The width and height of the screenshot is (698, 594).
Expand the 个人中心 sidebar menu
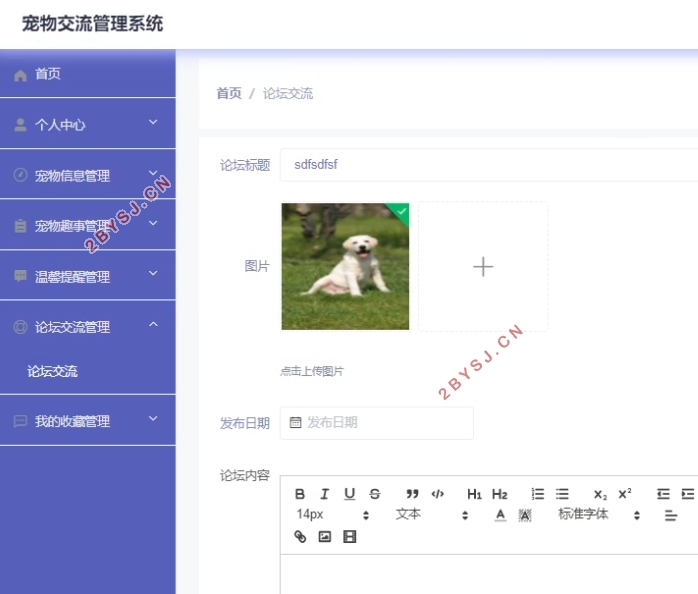pos(88,124)
